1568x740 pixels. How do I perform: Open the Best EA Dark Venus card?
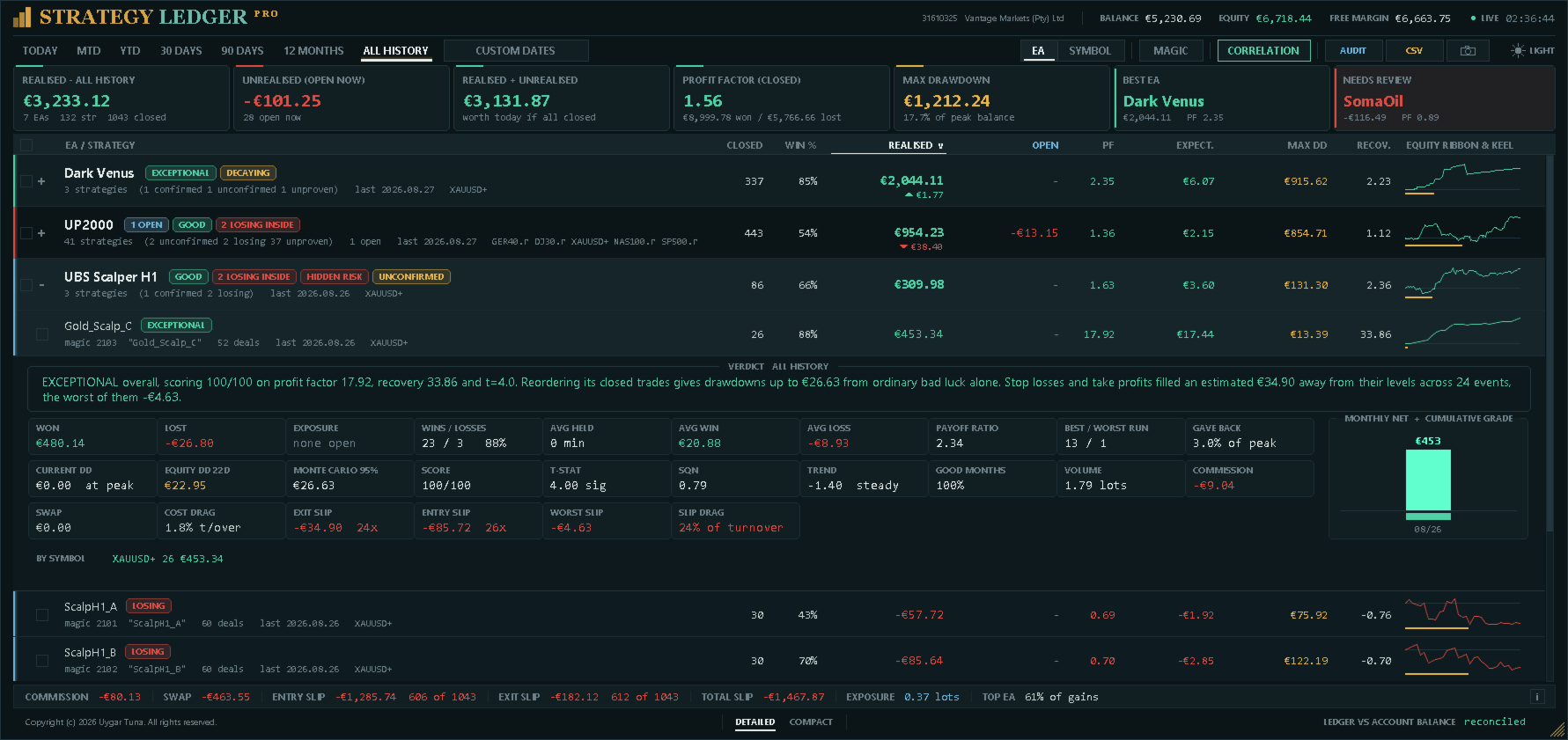tap(1221, 99)
